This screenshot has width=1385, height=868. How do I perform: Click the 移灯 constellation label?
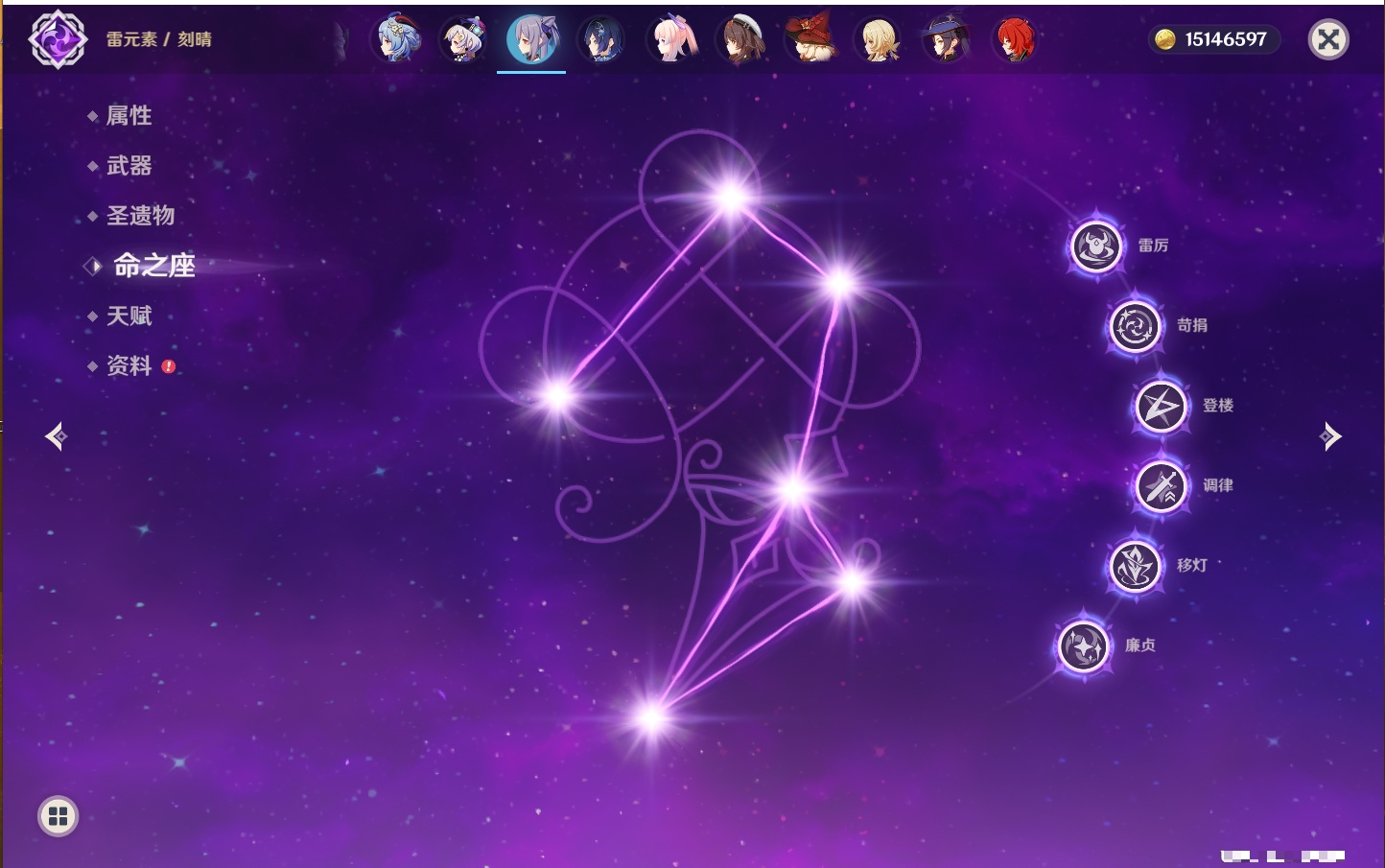coord(1192,565)
